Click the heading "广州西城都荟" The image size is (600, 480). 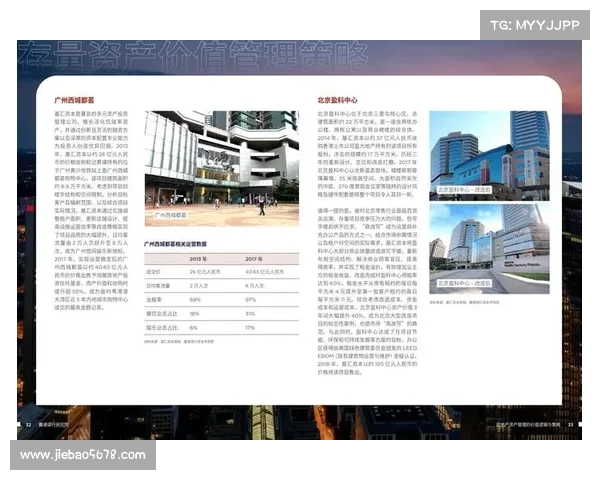(74, 100)
